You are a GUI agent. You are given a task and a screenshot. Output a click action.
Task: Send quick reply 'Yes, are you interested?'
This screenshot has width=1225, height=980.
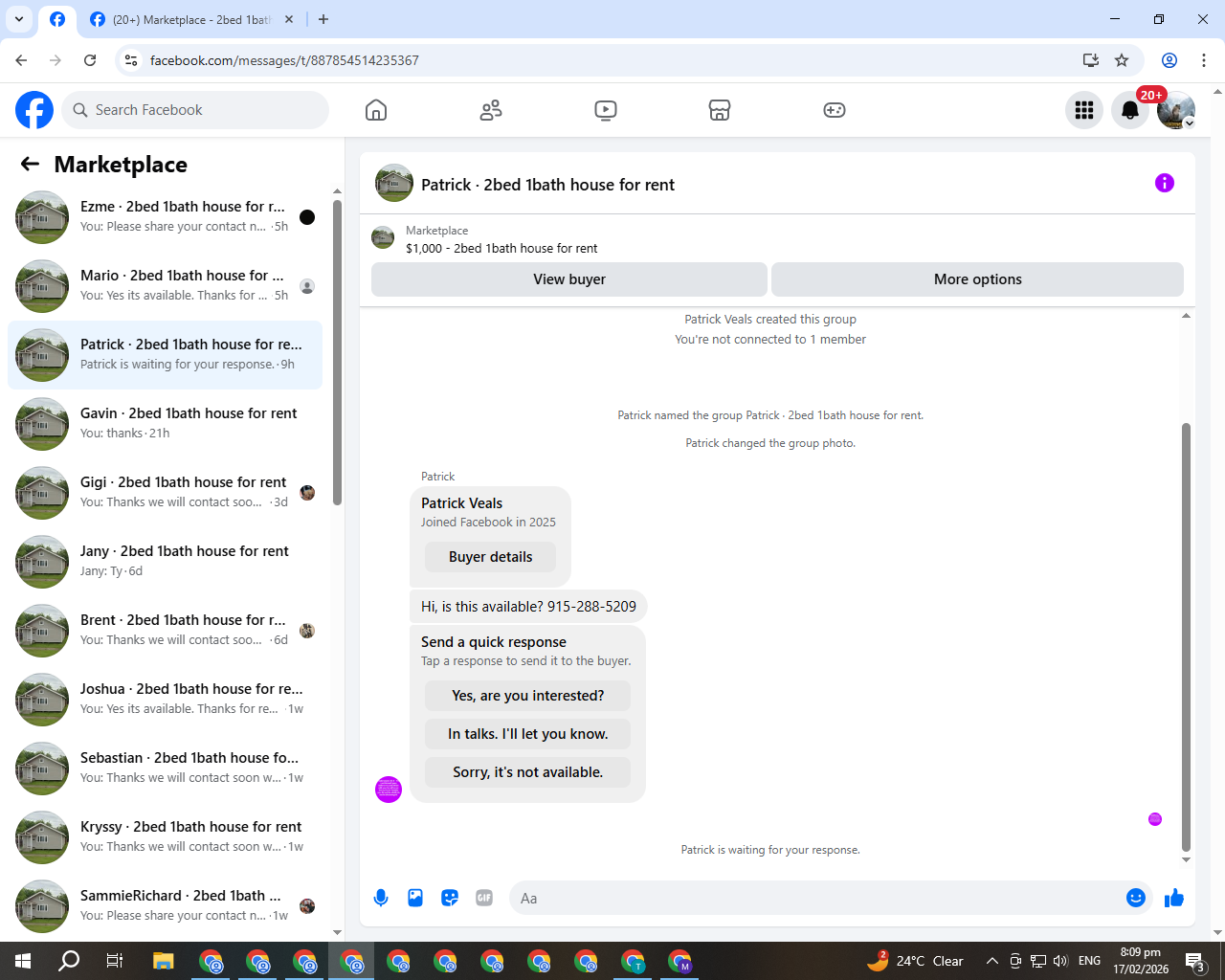click(528, 696)
